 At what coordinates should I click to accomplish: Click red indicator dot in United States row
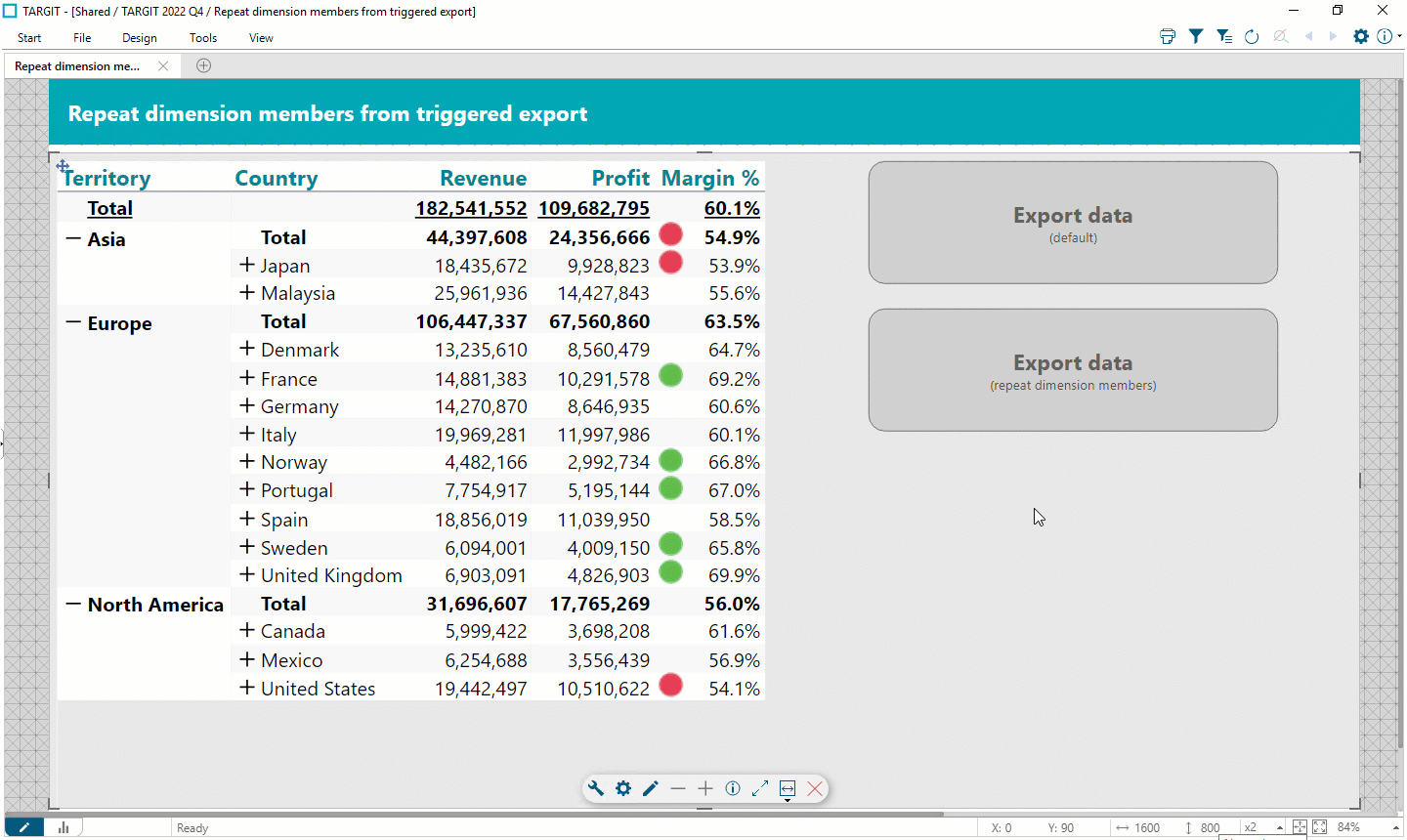click(670, 685)
